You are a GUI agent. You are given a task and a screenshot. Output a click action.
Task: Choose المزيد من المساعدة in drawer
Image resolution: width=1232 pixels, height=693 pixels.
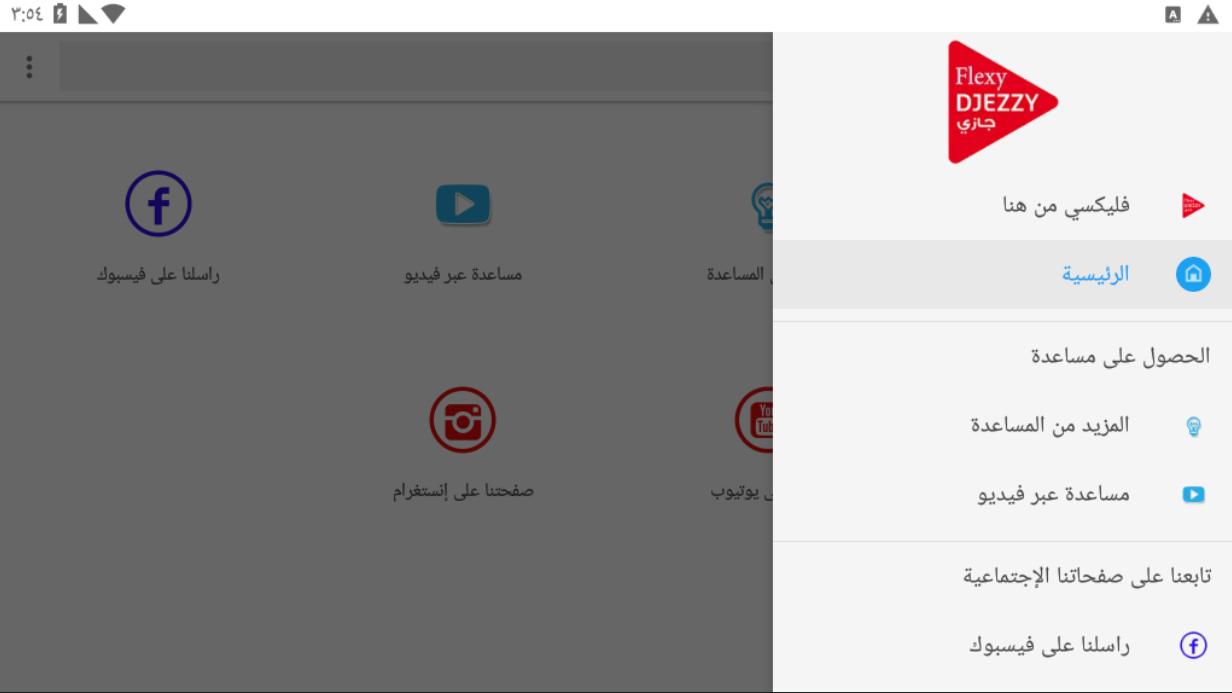1002,426
